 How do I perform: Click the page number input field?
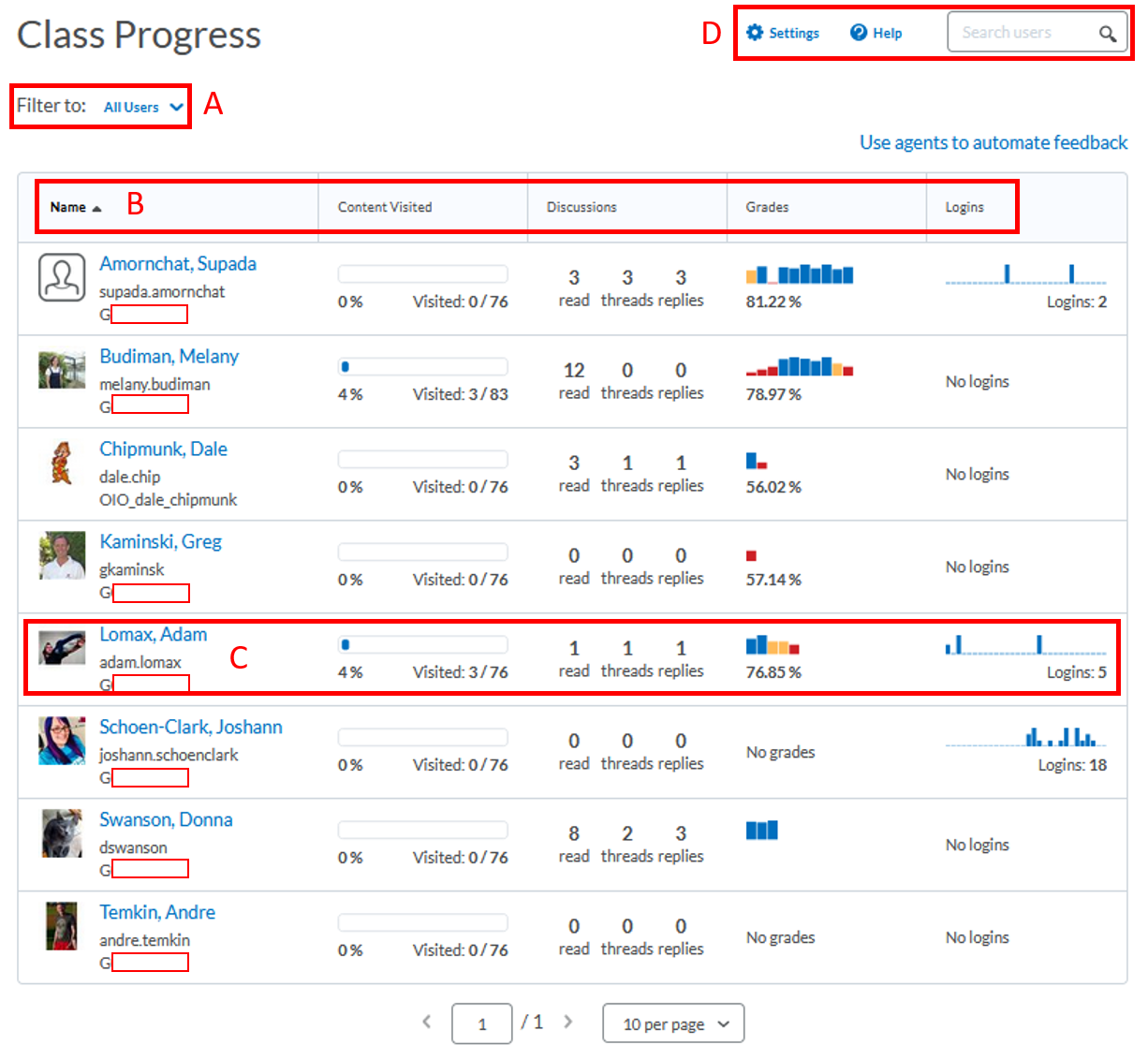481,1023
